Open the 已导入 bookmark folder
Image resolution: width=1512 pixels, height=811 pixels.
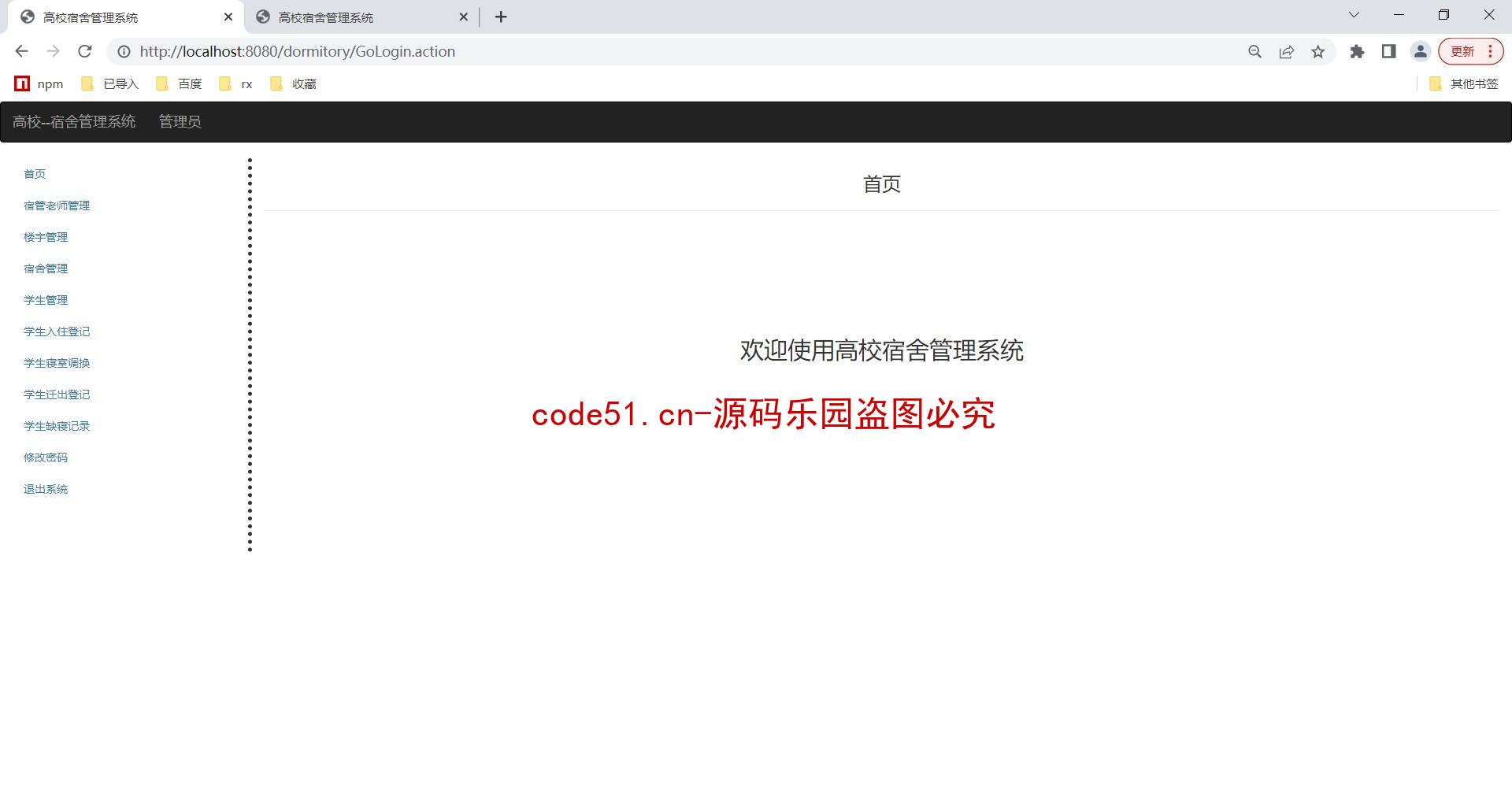point(110,83)
